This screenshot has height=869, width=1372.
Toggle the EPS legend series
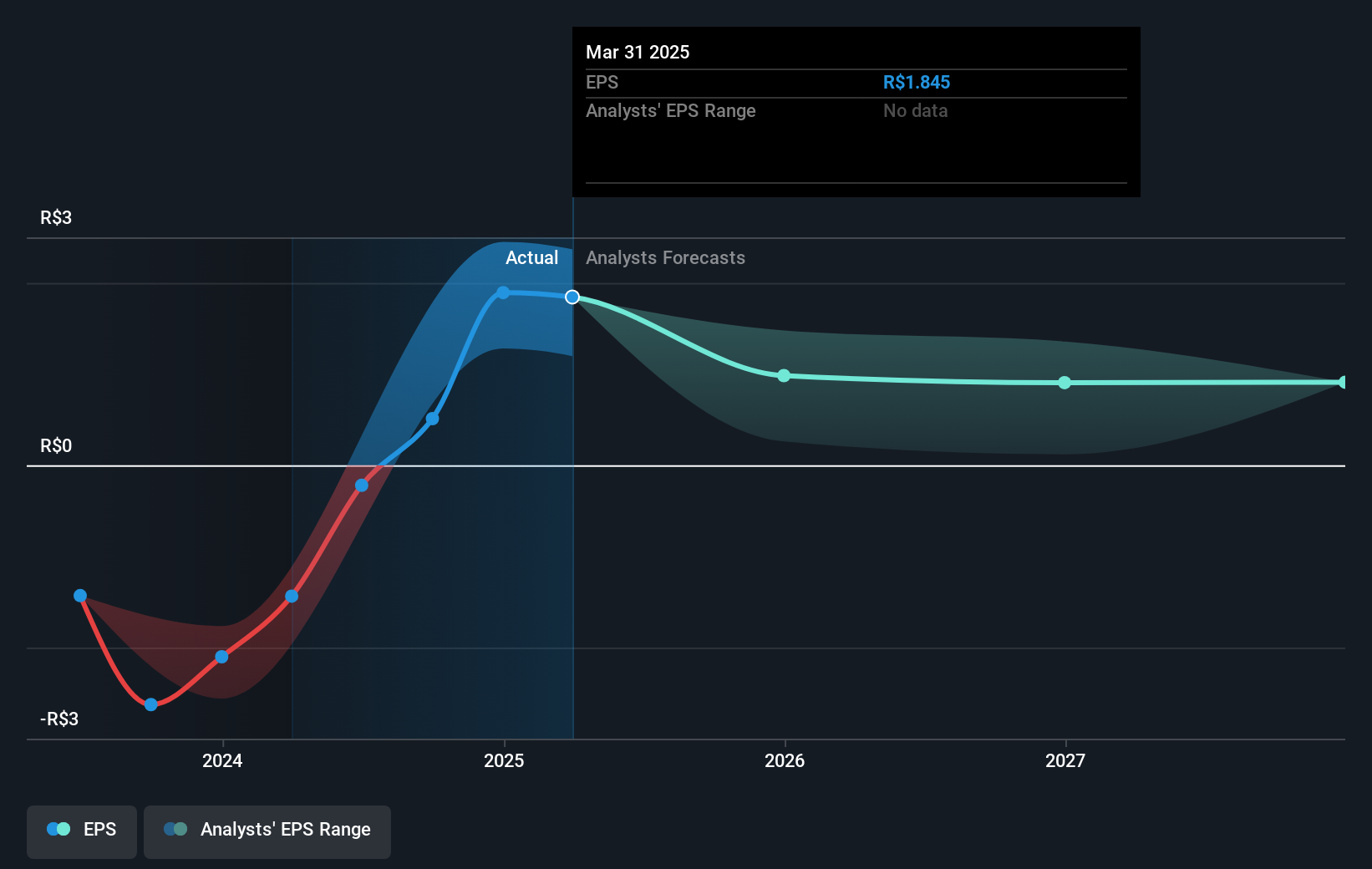(82, 831)
